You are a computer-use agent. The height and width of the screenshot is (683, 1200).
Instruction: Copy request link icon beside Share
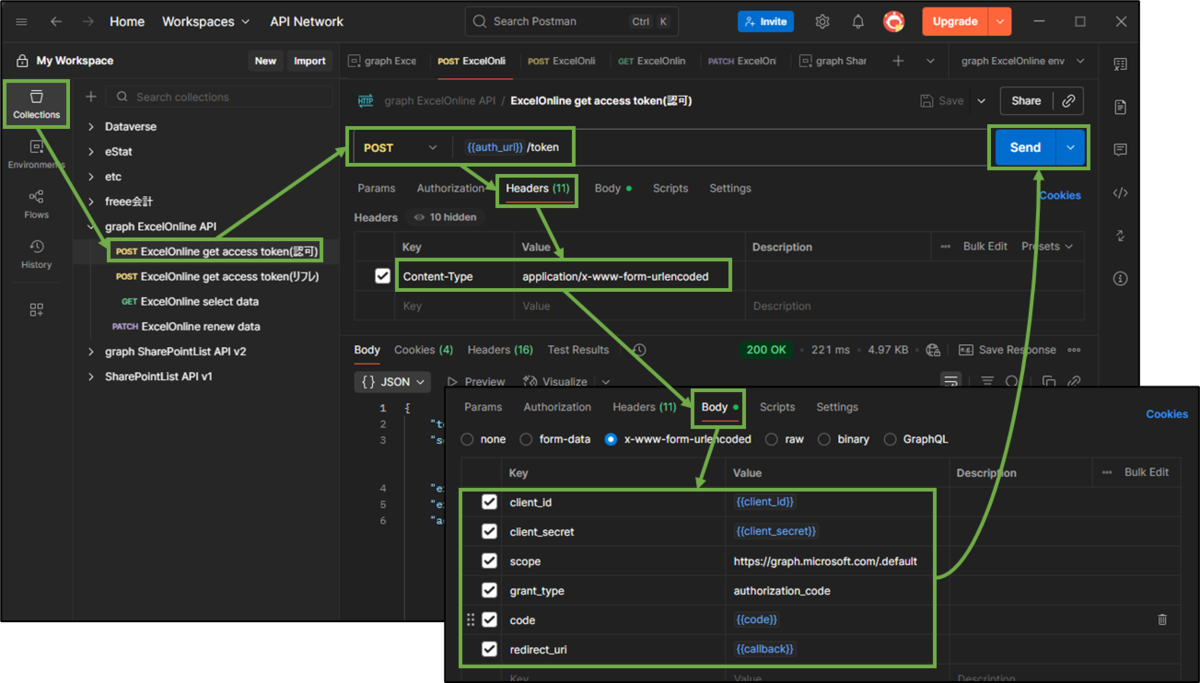(1069, 100)
